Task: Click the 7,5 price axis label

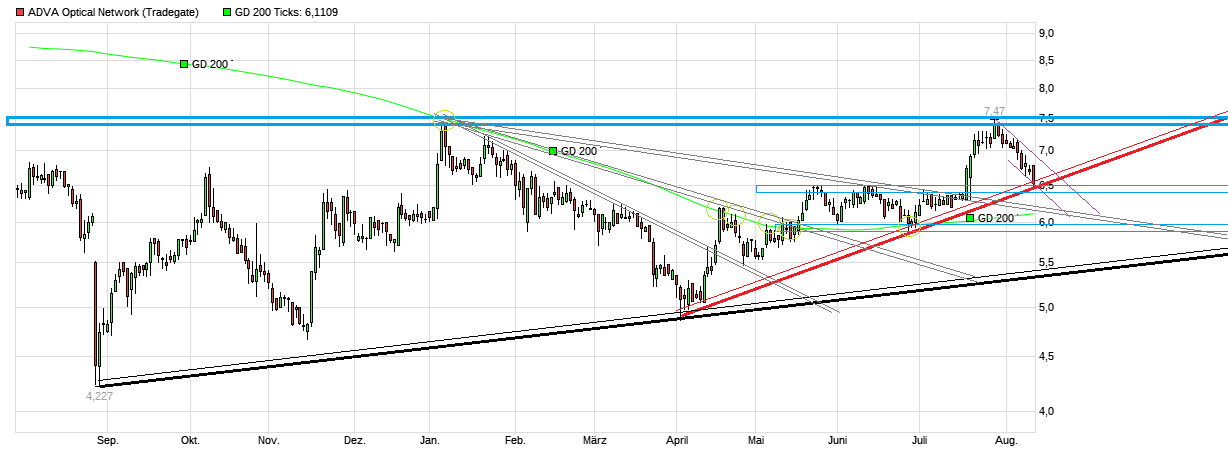Action: (x=1047, y=119)
